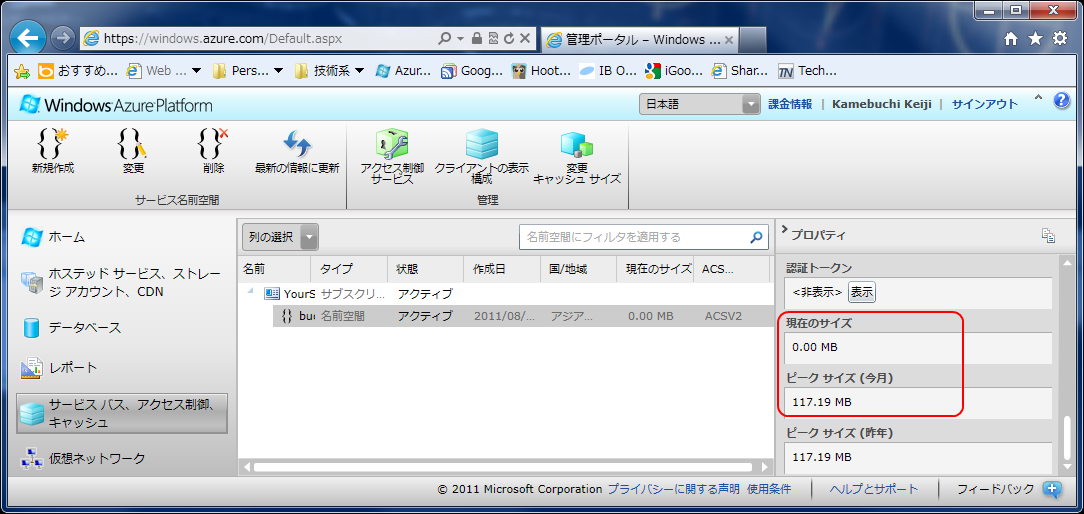The height and width of the screenshot is (514, 1084).
Task: Click the address bar search magnifier icon
Action: [445, 39]
